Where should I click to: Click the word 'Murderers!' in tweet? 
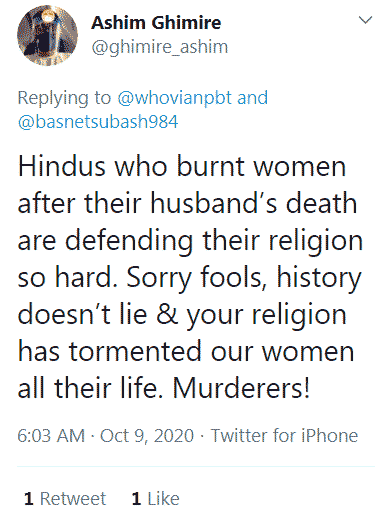[x=242, y=388]
